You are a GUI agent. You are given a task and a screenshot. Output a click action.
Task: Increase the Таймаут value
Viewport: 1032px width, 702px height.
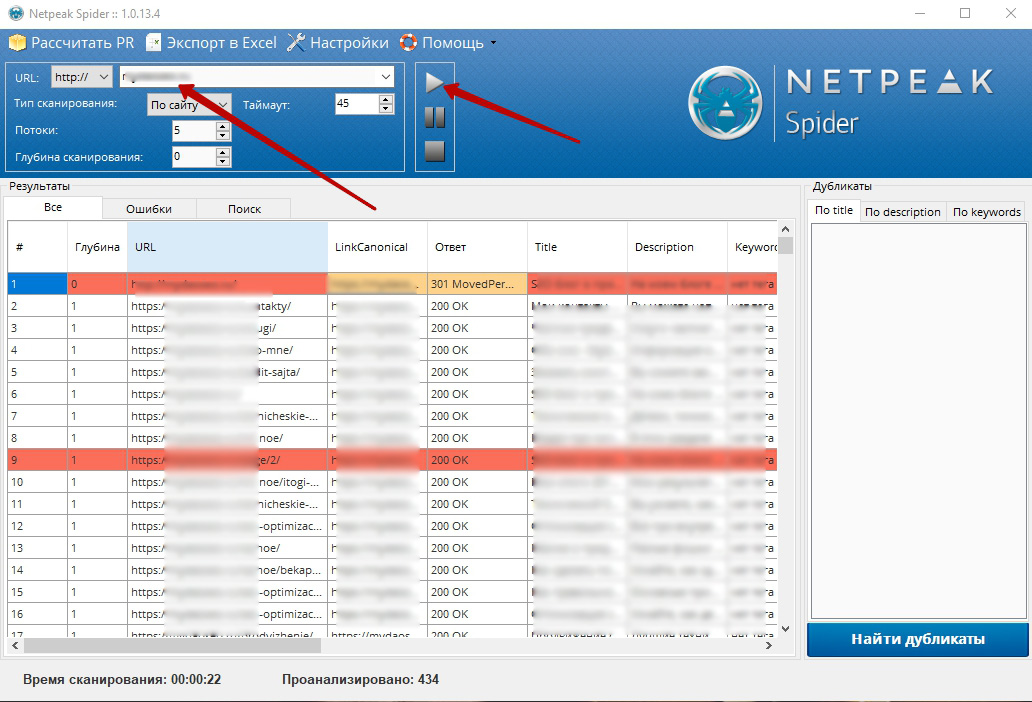coord(386,99)
